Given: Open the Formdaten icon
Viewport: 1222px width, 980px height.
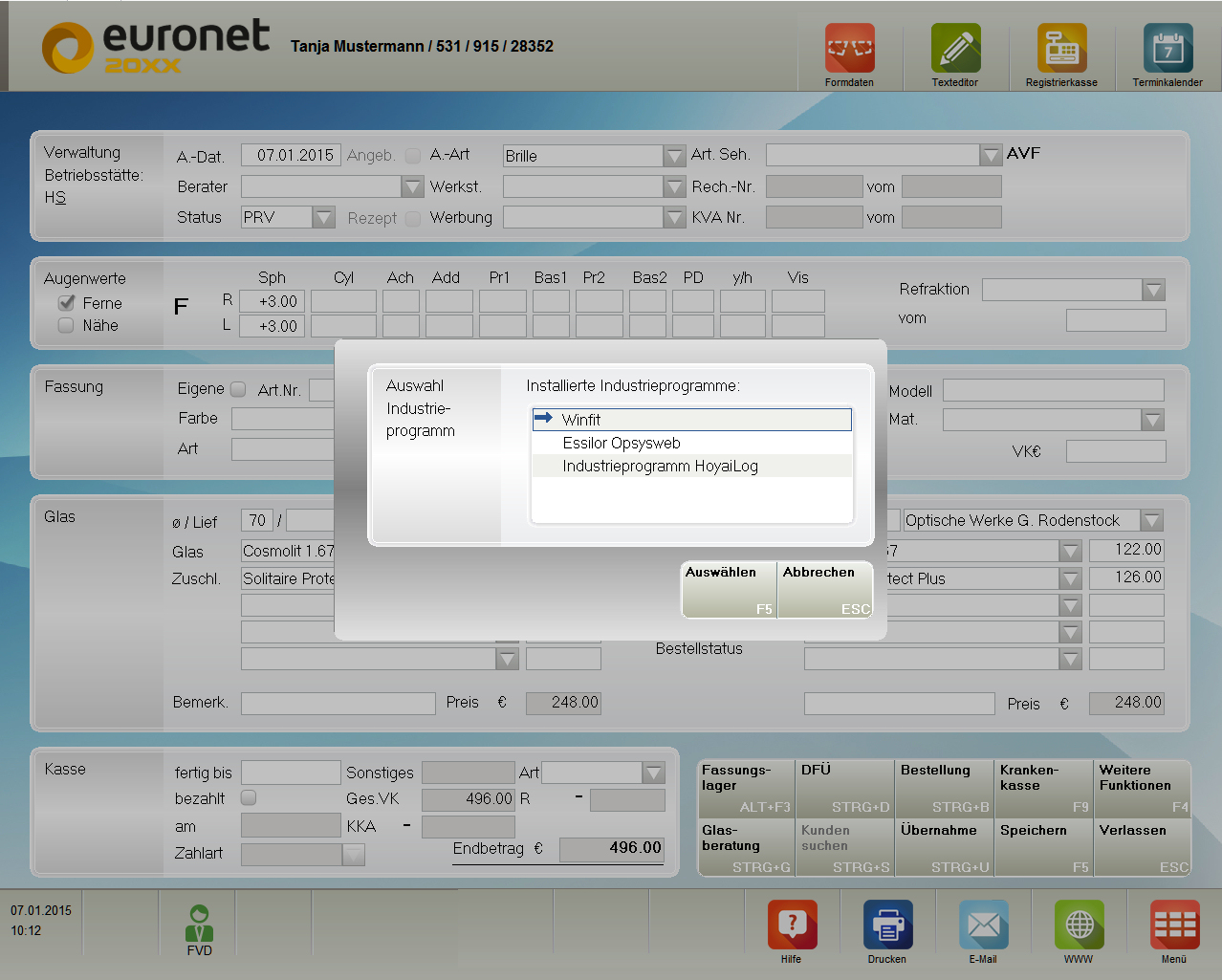Looking at the screenshot, I should pyautogui.click(x=849, y=49).
